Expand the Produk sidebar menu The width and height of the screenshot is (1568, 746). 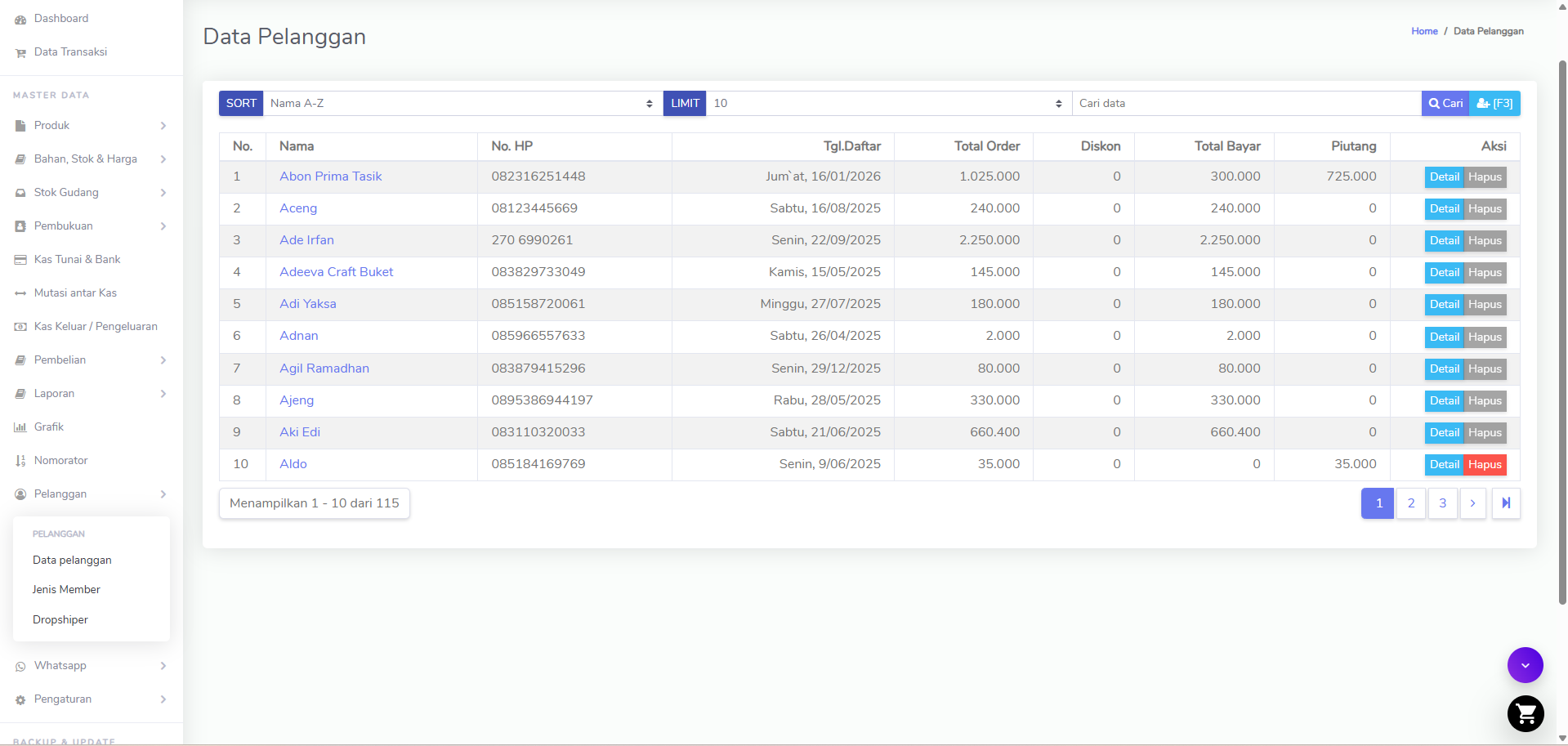92,126
